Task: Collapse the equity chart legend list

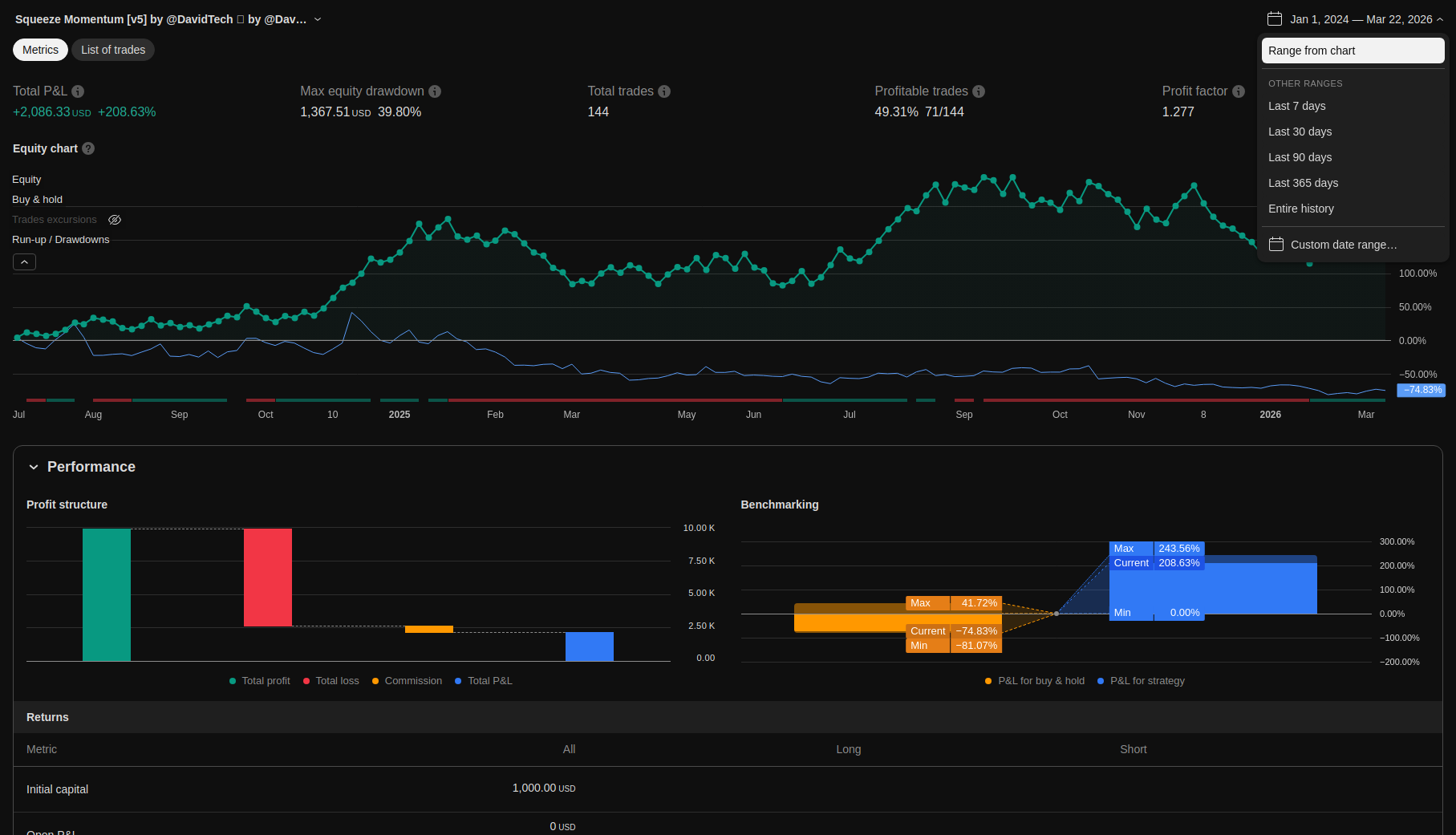Action: click(x=24, y=262)
